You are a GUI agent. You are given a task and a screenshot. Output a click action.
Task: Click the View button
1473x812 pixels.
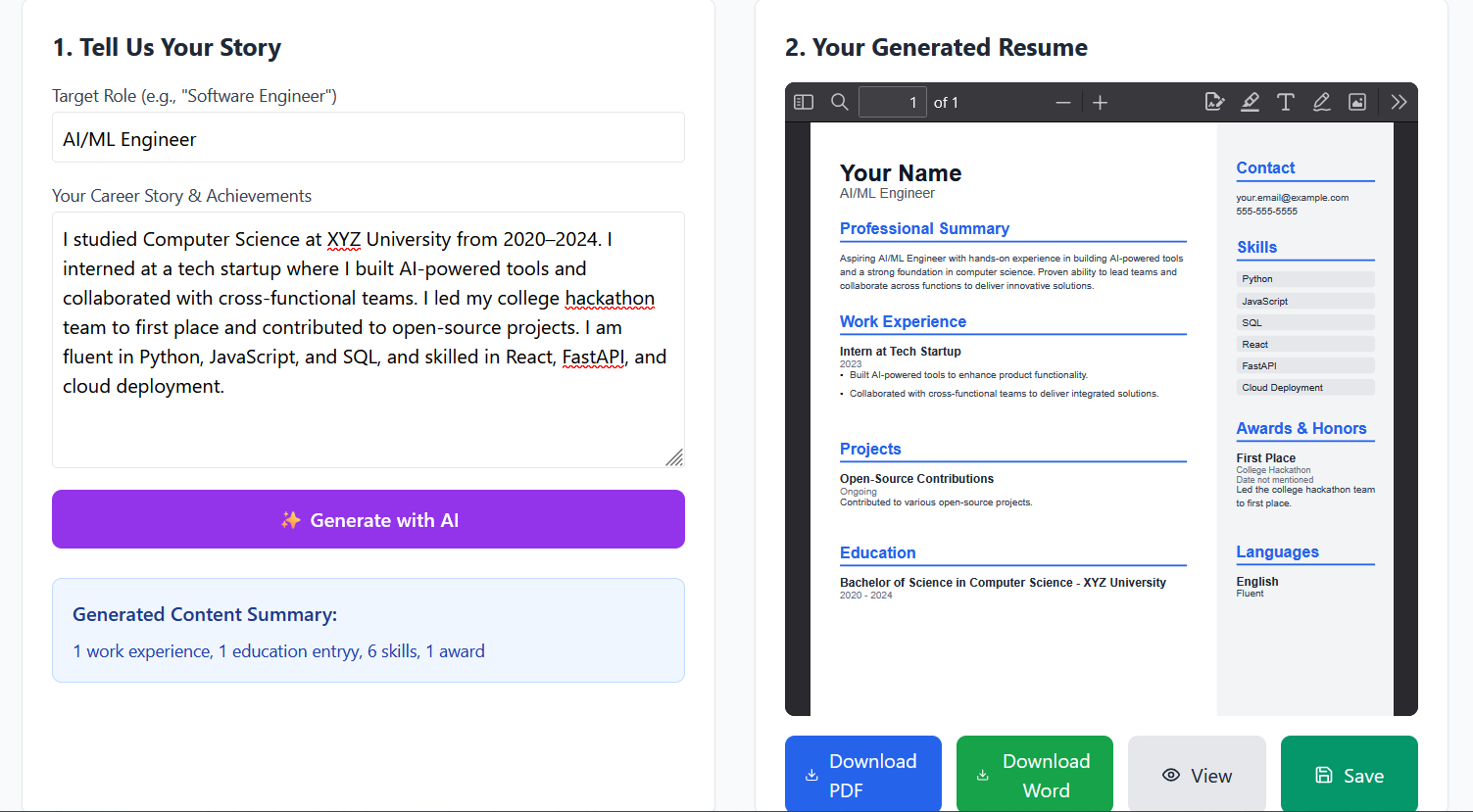pyautogui.click(x=1197, y=774)
